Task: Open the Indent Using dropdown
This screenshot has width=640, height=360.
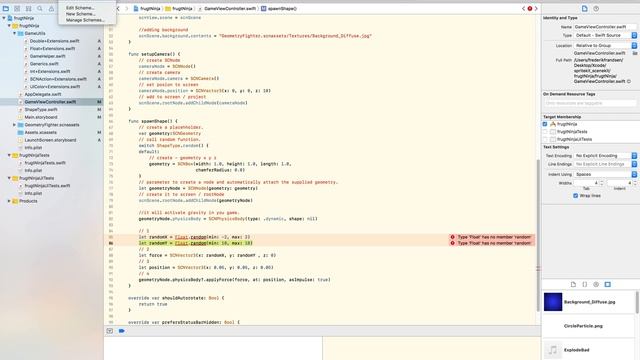Action: tap(605, 174)
